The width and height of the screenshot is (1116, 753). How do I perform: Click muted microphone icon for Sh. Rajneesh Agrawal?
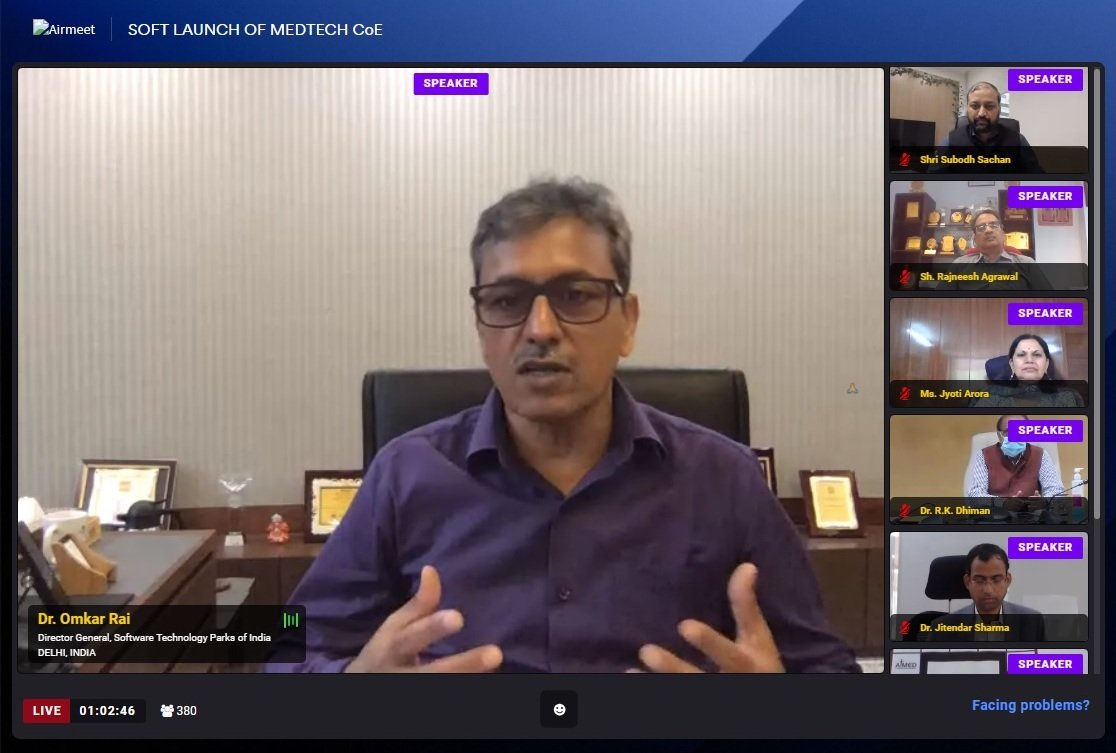[905, 276]
